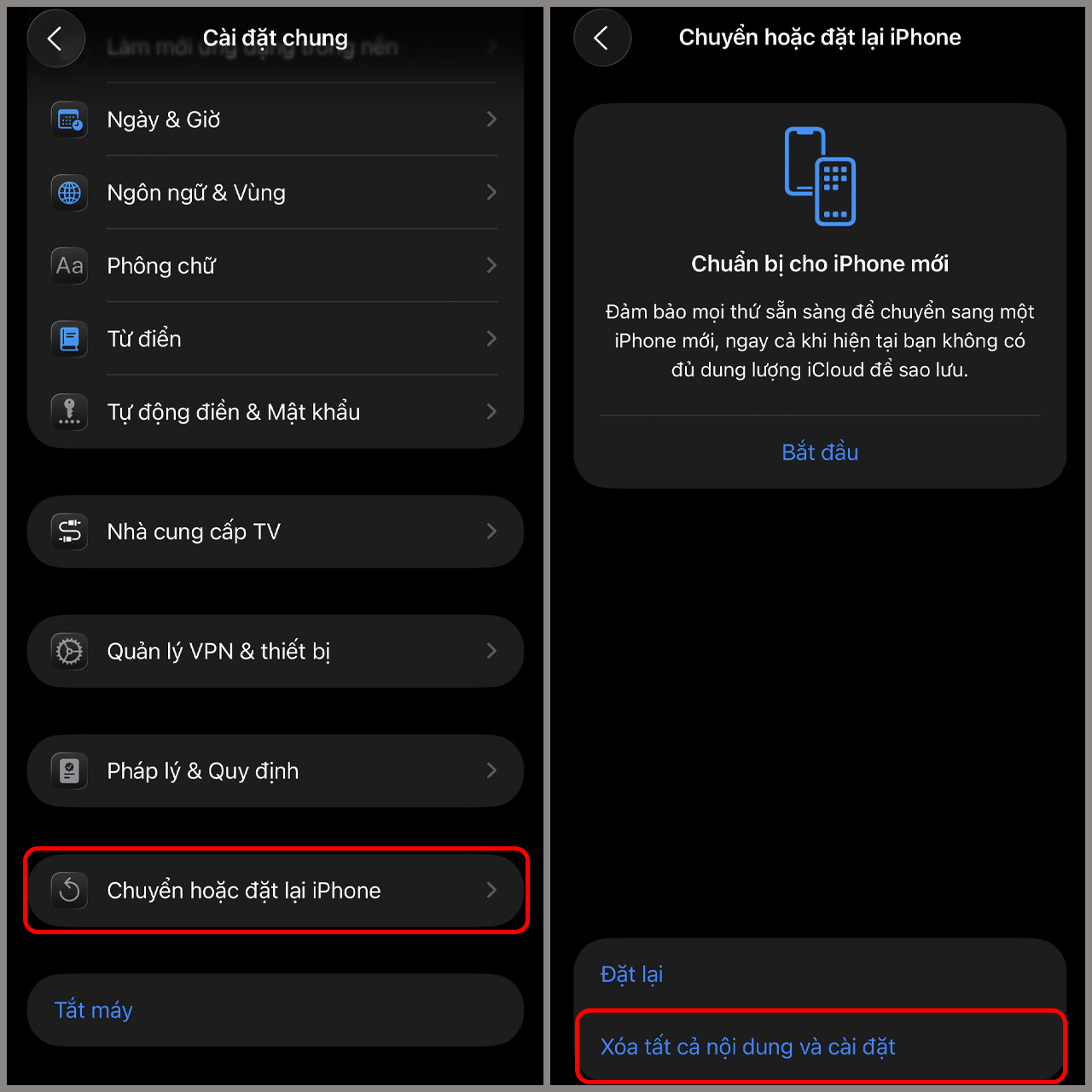The height and width of the screenshot is (1092, 1092).
Task: Select the Pháp lý & Quy định menu item
Action: (x=275, y=771)
